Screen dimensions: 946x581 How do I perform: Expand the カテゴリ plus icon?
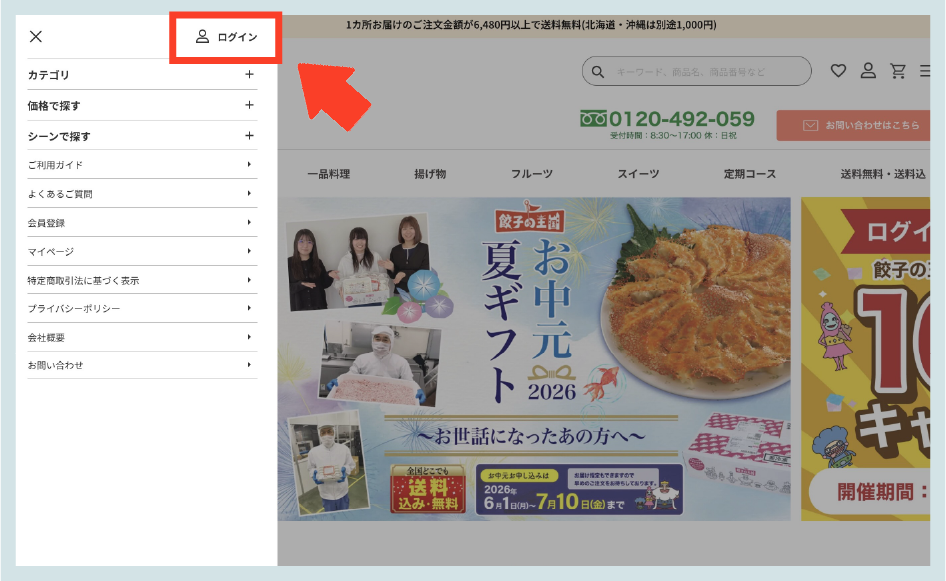(249, 74)
